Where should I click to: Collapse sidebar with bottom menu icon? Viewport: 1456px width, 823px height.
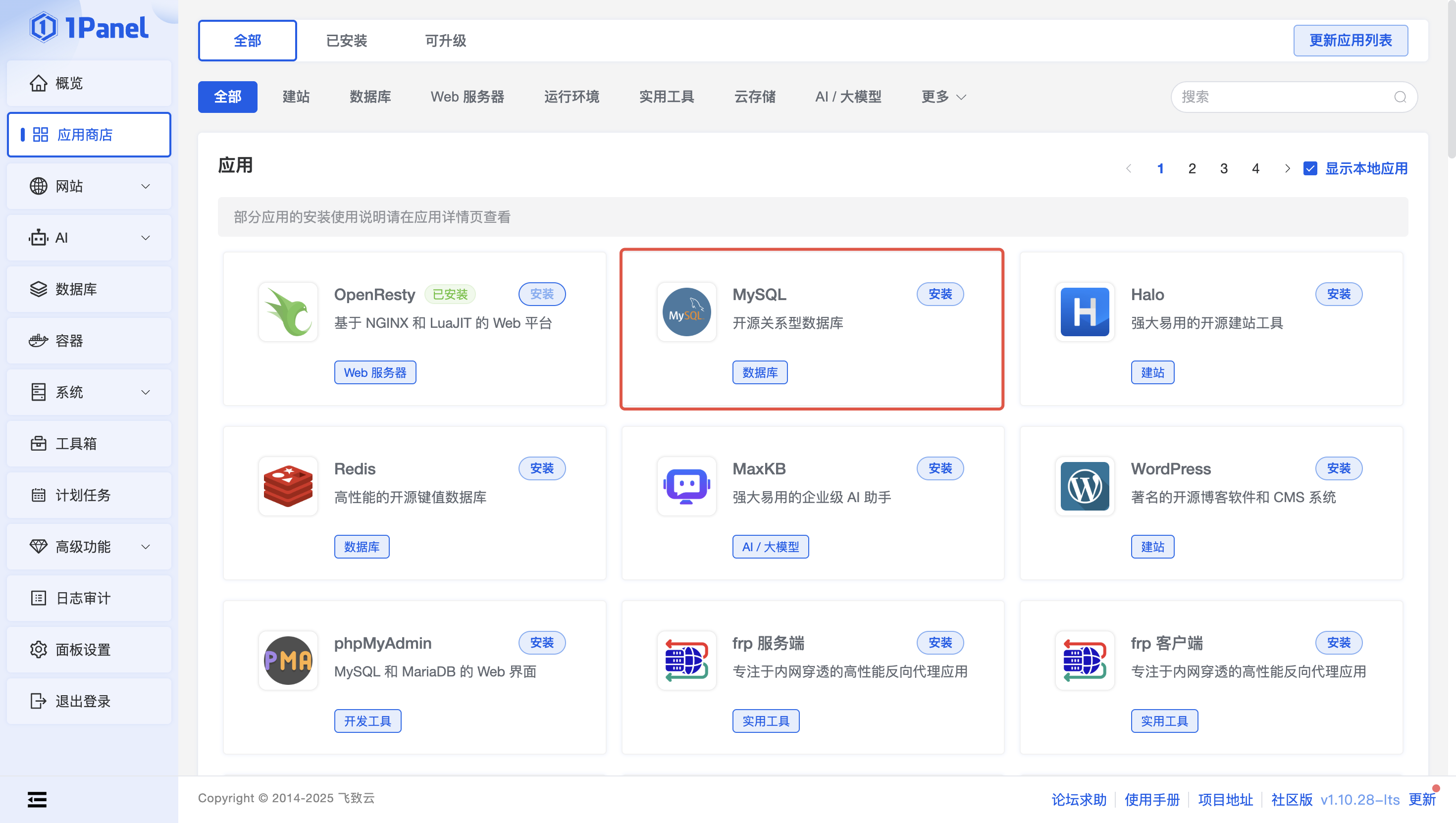37,799
